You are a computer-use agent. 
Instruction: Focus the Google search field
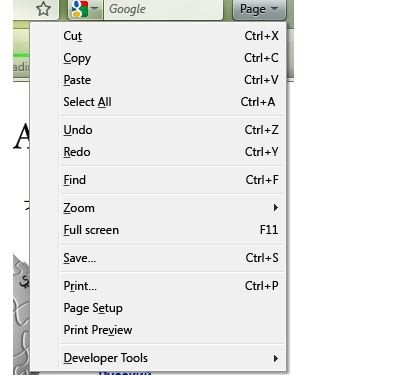tap(163, 9)
